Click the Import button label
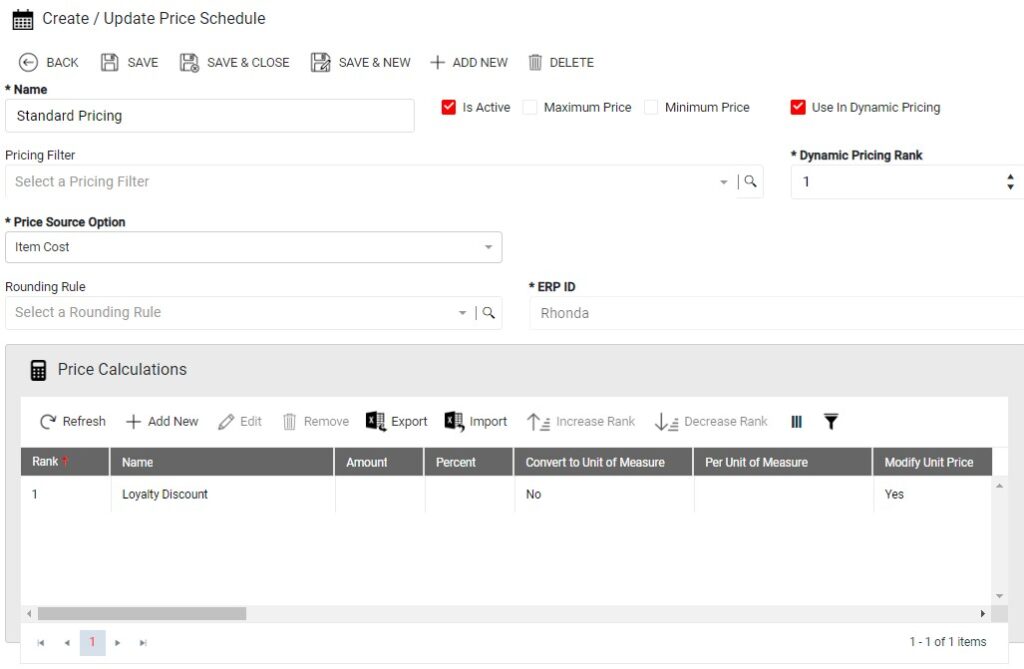 pyautogui.click(x=488, y=422)
